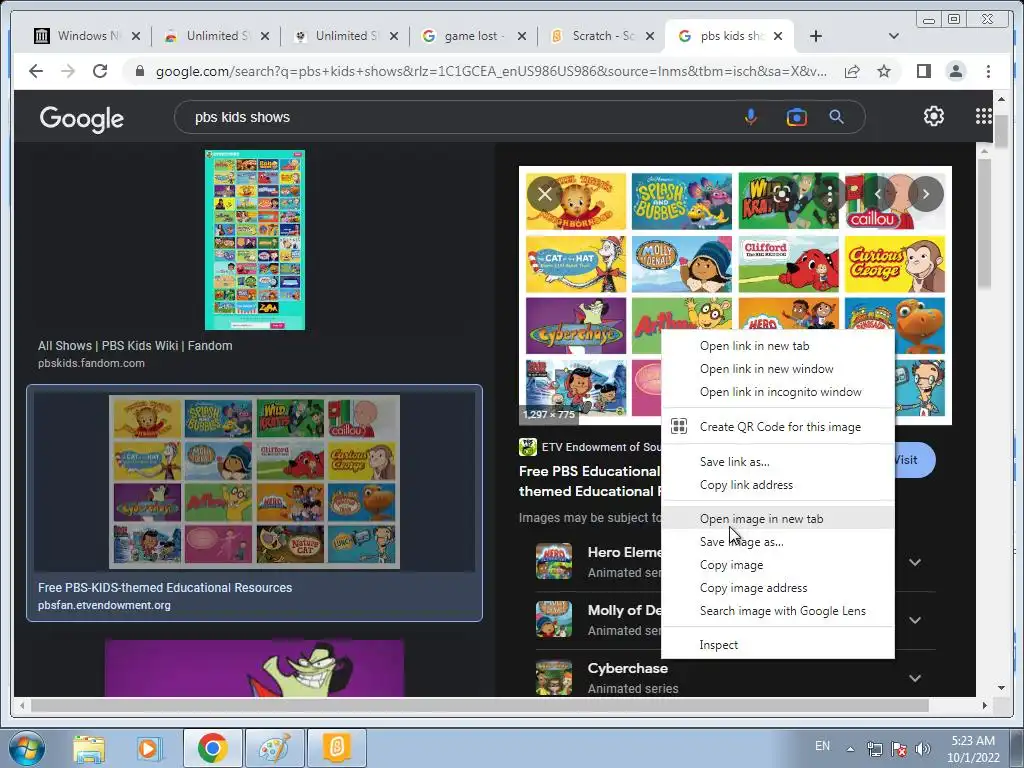Expand the Cyberchase entry
The height and width of the screenshot is (768, 1024).
coord(915,679)
